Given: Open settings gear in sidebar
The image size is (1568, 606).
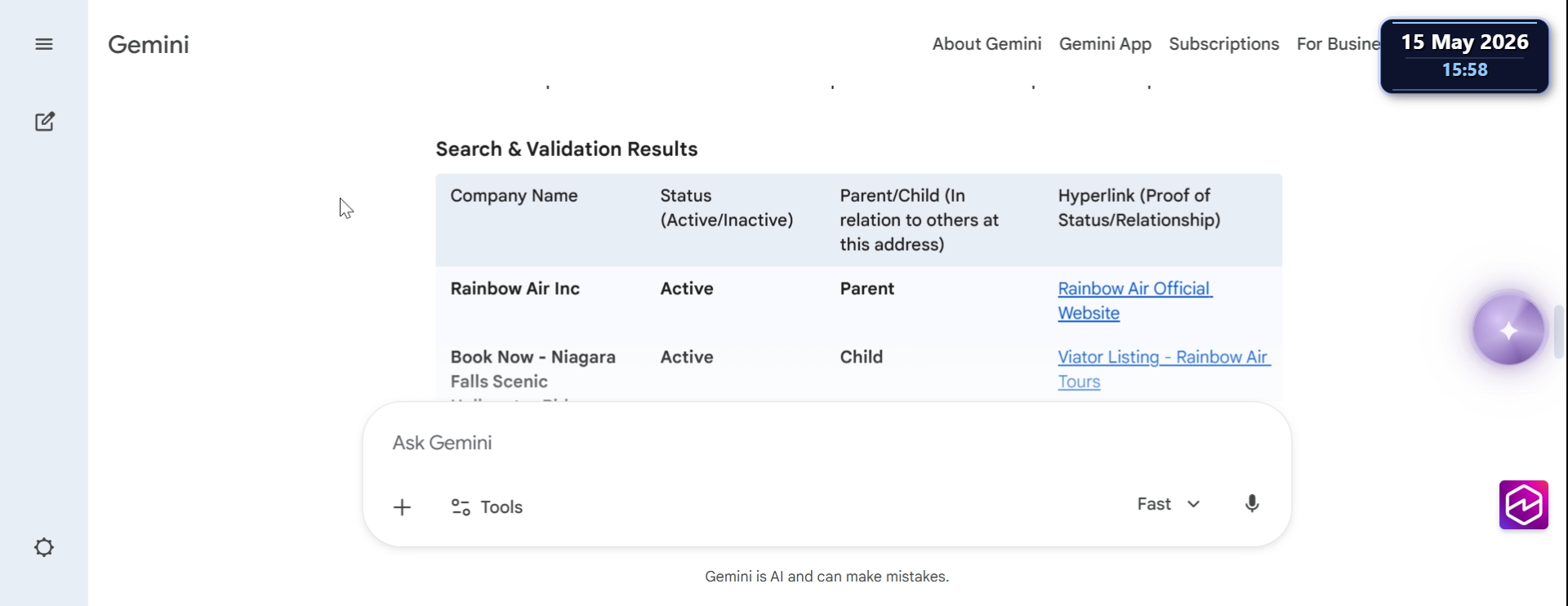Looking at the screenshot, I should pyautogui.click(x=44, y=547).
